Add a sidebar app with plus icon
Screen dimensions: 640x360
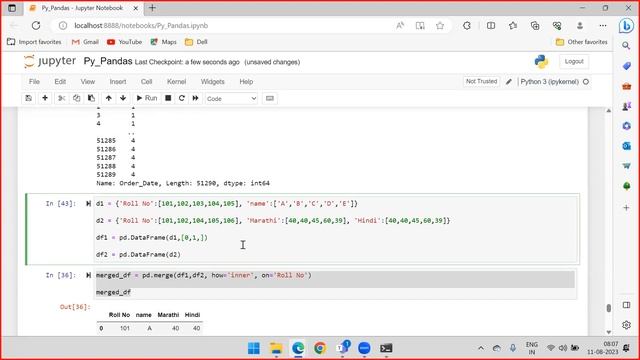click(x=626, y=208)
